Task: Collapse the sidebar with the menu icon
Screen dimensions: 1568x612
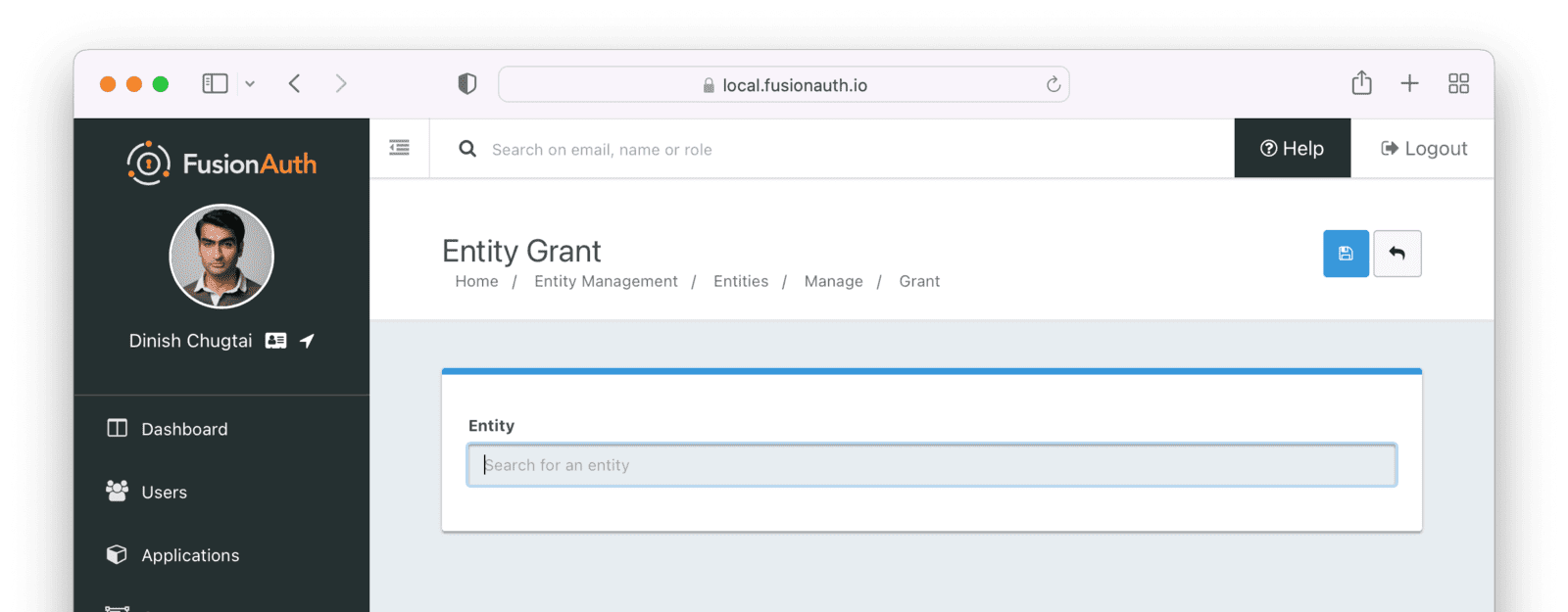Action: [x=399, y=148]
